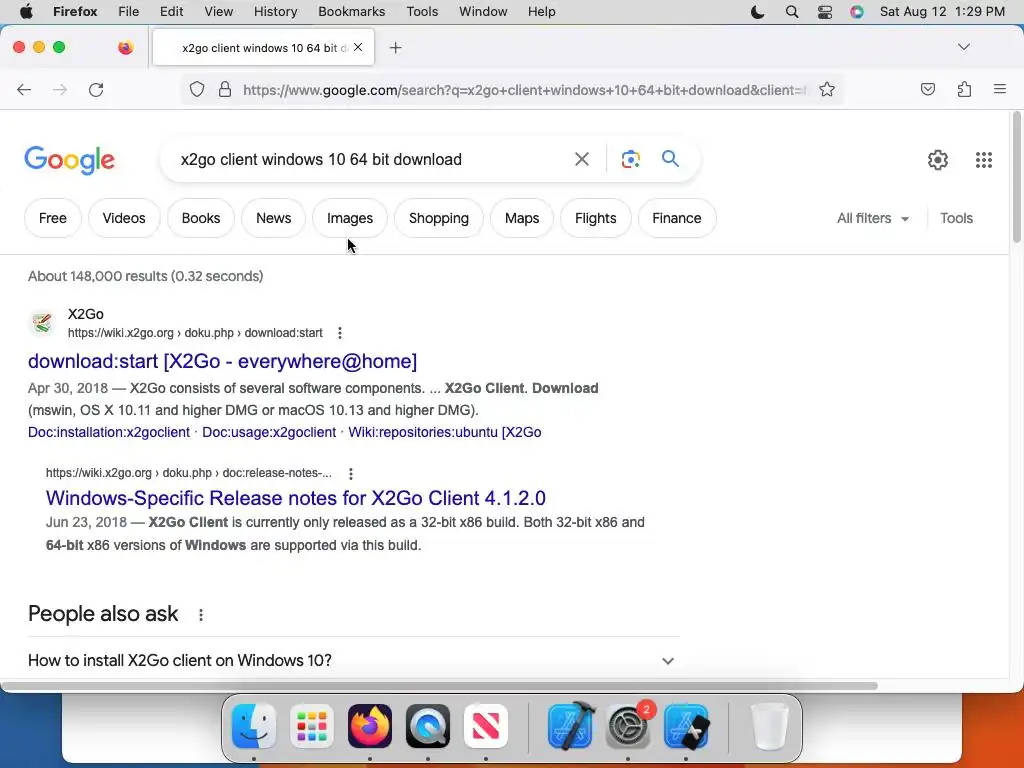Open options for release notes result

[x=351, y=473]
